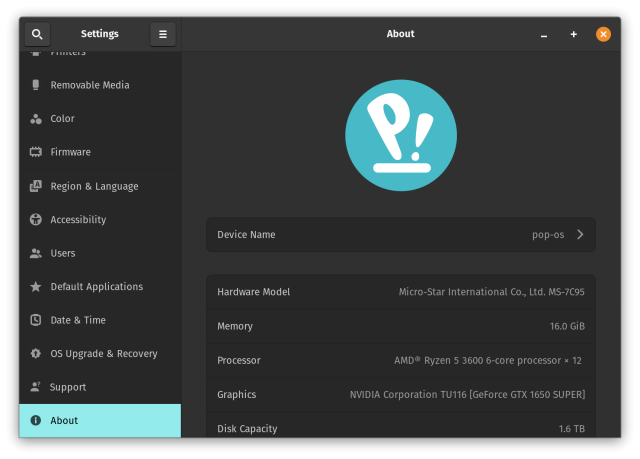Select the AMD Ryzen 5 3600 value
This screenshot has width=640, height=459.
(x=488, y=361)
